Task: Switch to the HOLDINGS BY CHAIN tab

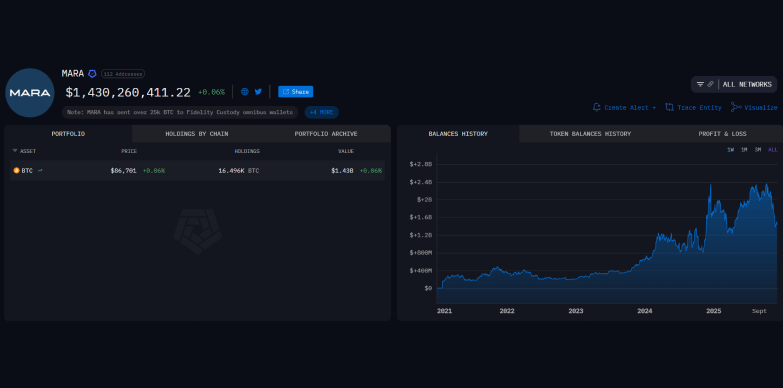Action: tap(197, 134)
